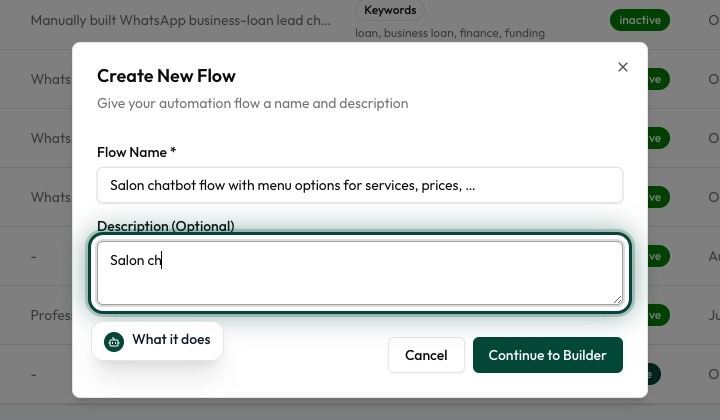Image resolution: width=720 pixels, height=420 pixels.
Task: Click the 'Create New Flow' dialog title
Action: coord(166,76)
